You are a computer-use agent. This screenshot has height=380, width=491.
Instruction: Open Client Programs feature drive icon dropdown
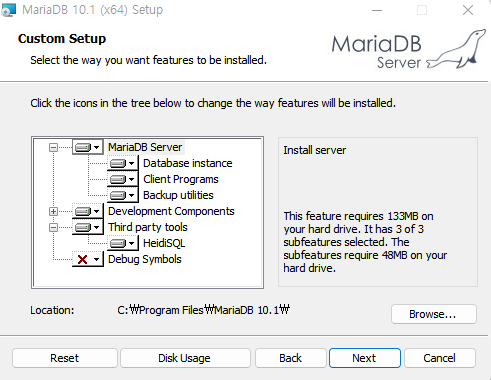[x=122, y=179]
